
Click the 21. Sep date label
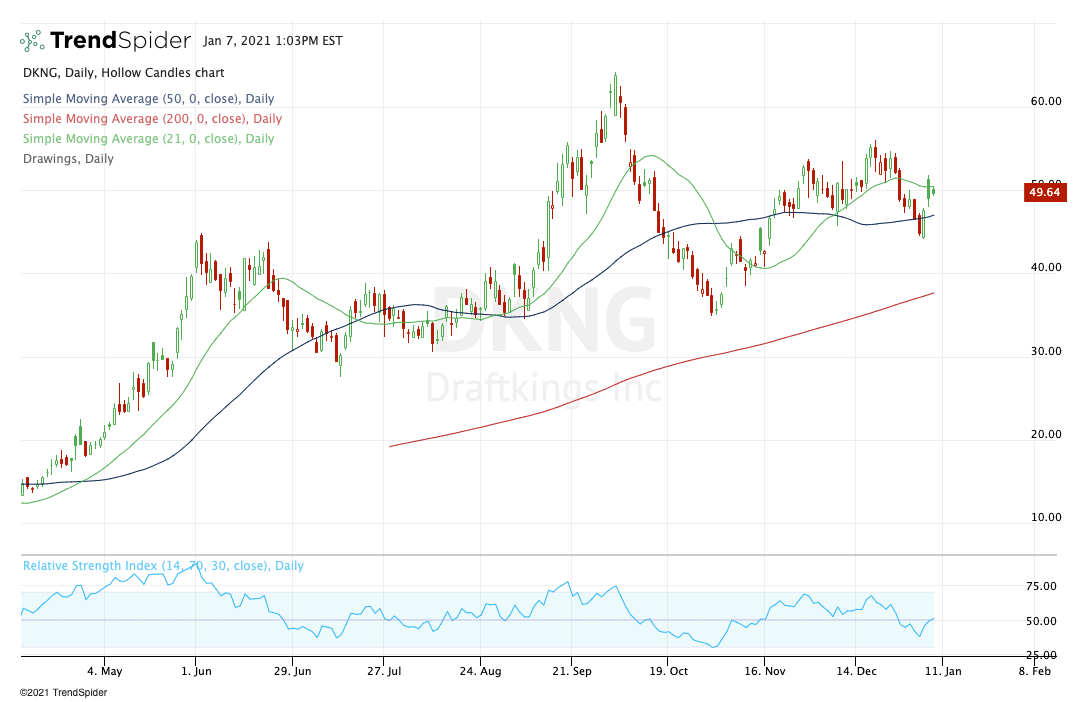[572, 671]
